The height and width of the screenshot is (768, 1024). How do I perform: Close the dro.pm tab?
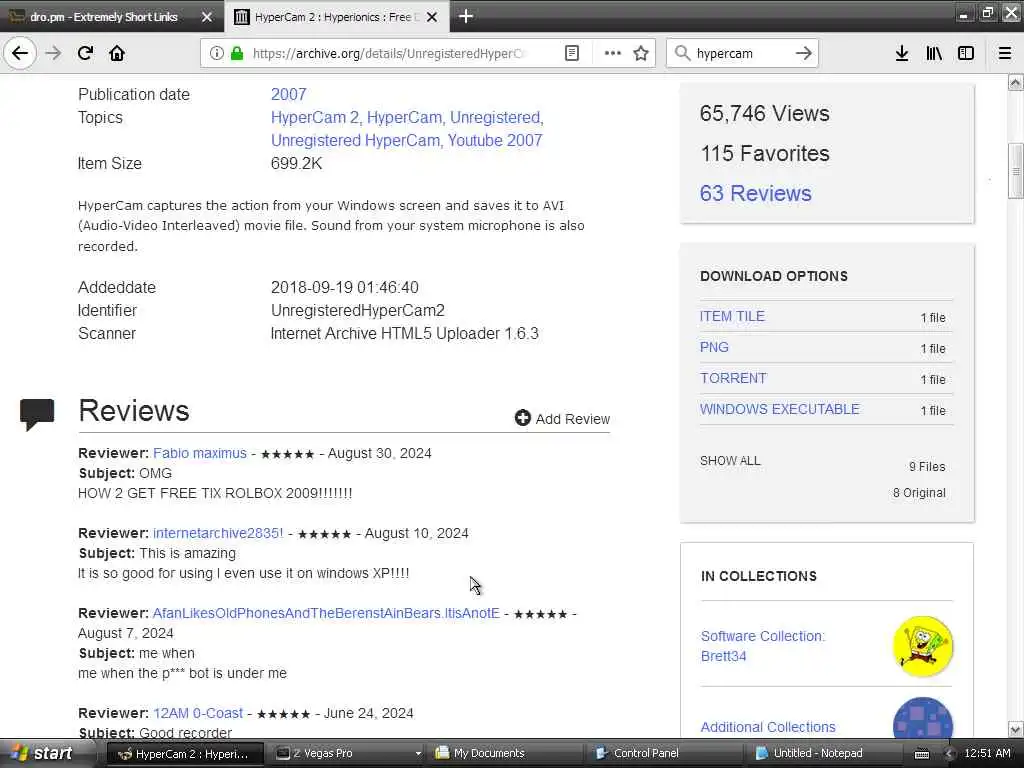click(x=206, y=17)
